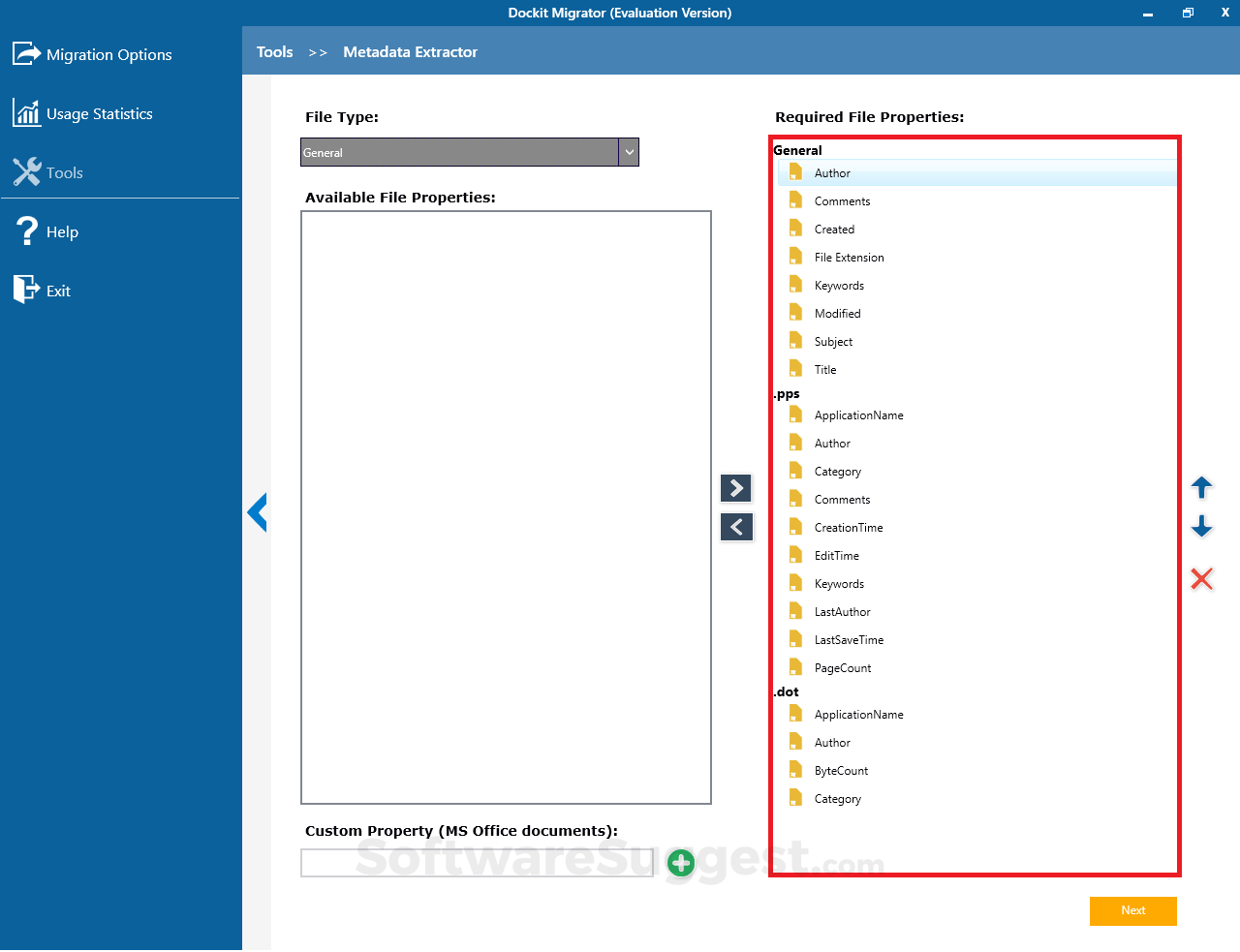Transfer property back with the left arrow button
The width and height of the screenshot is (1240, 952).
click(x=736, y=526)
